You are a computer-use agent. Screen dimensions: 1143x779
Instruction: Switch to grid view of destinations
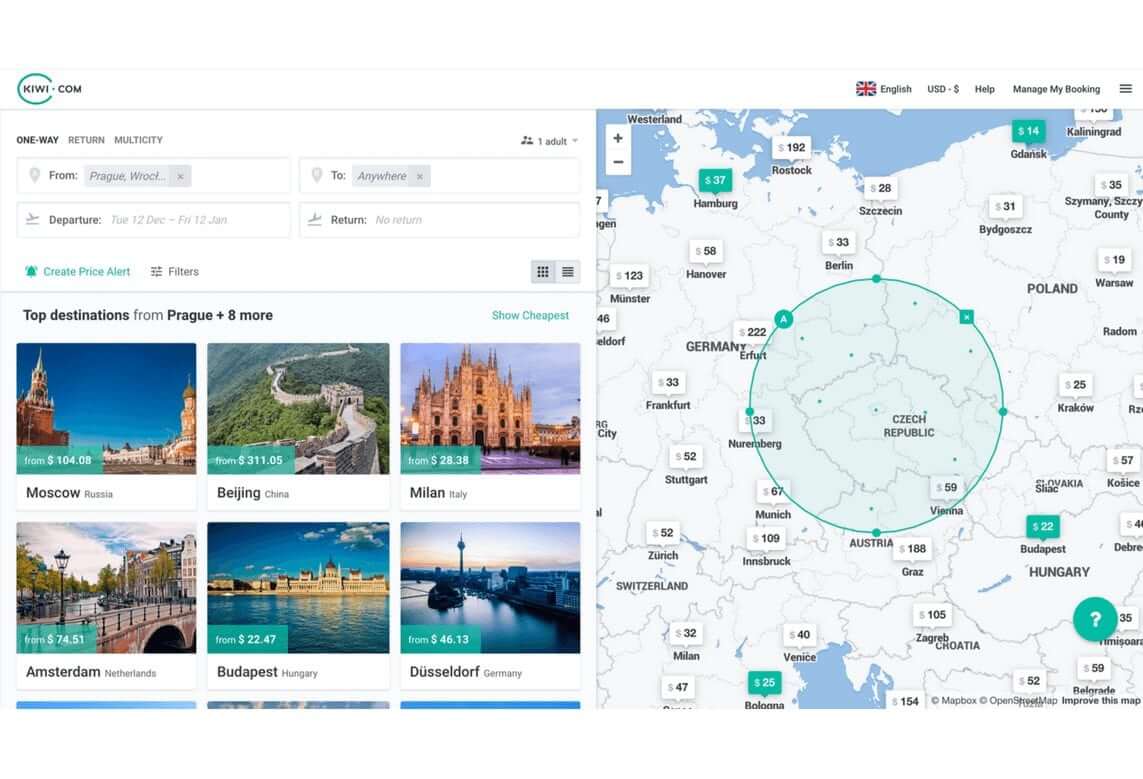pyautogui.click(x=543, y=272)
